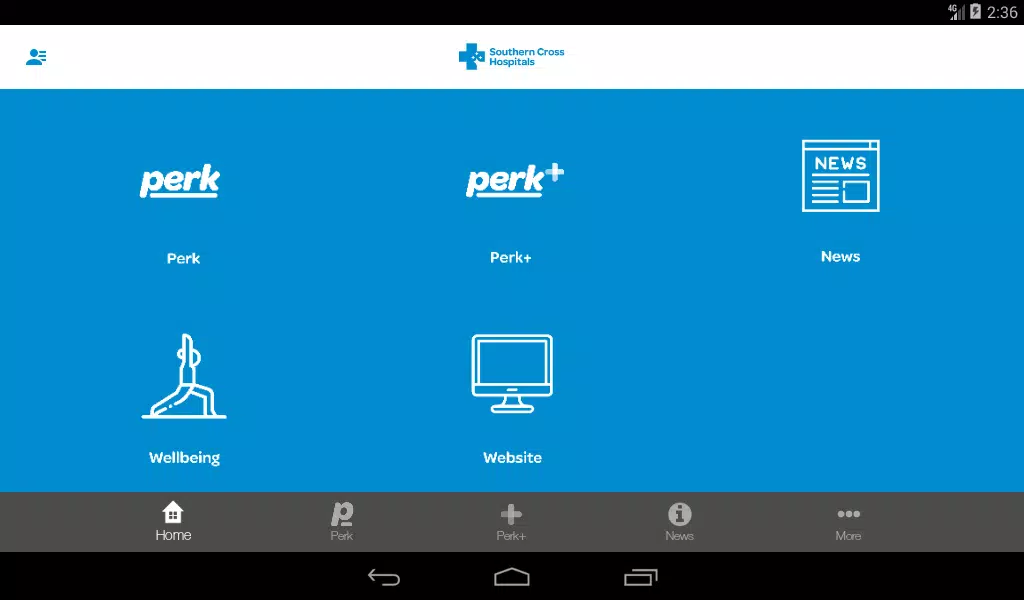Tap the clock showing 2:36
Image resolution: width=1024 pixels, height=600 pixels.
pos(1002,12)
